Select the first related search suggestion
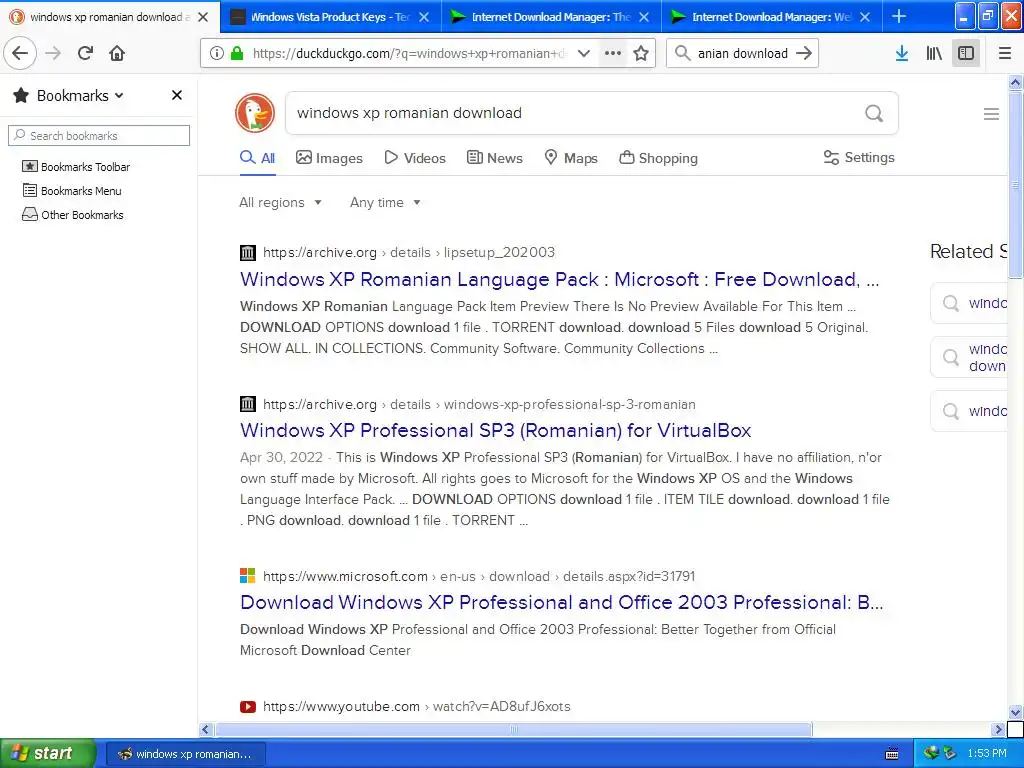This screenshot has width=1024, height=768. 969,303
